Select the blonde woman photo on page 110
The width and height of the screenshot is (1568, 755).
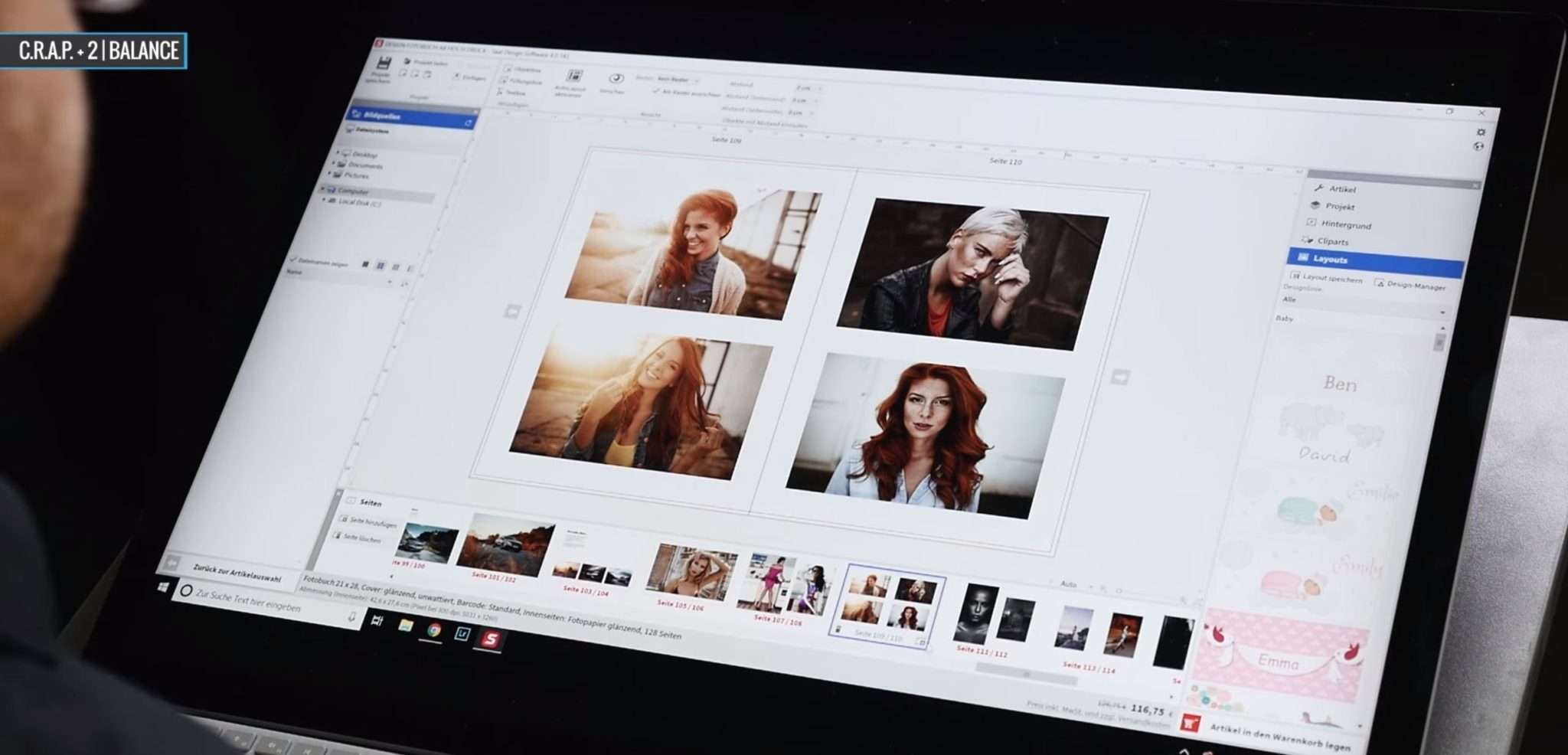972,273
